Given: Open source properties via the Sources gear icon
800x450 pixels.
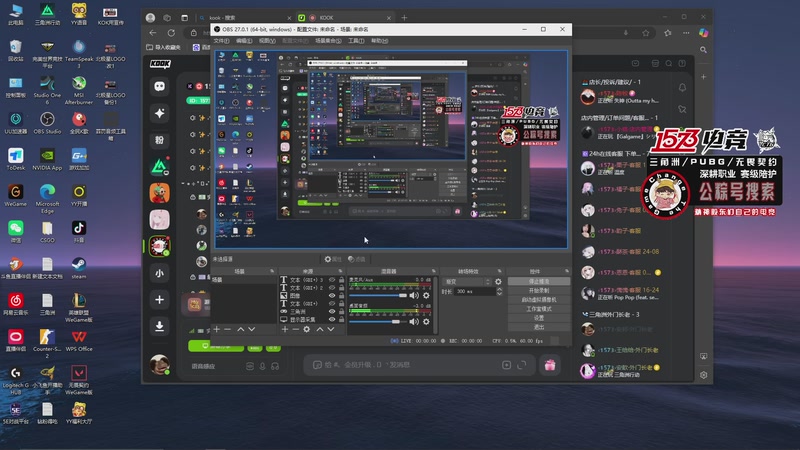Looking at the screenshot, I should coord(307,330).
